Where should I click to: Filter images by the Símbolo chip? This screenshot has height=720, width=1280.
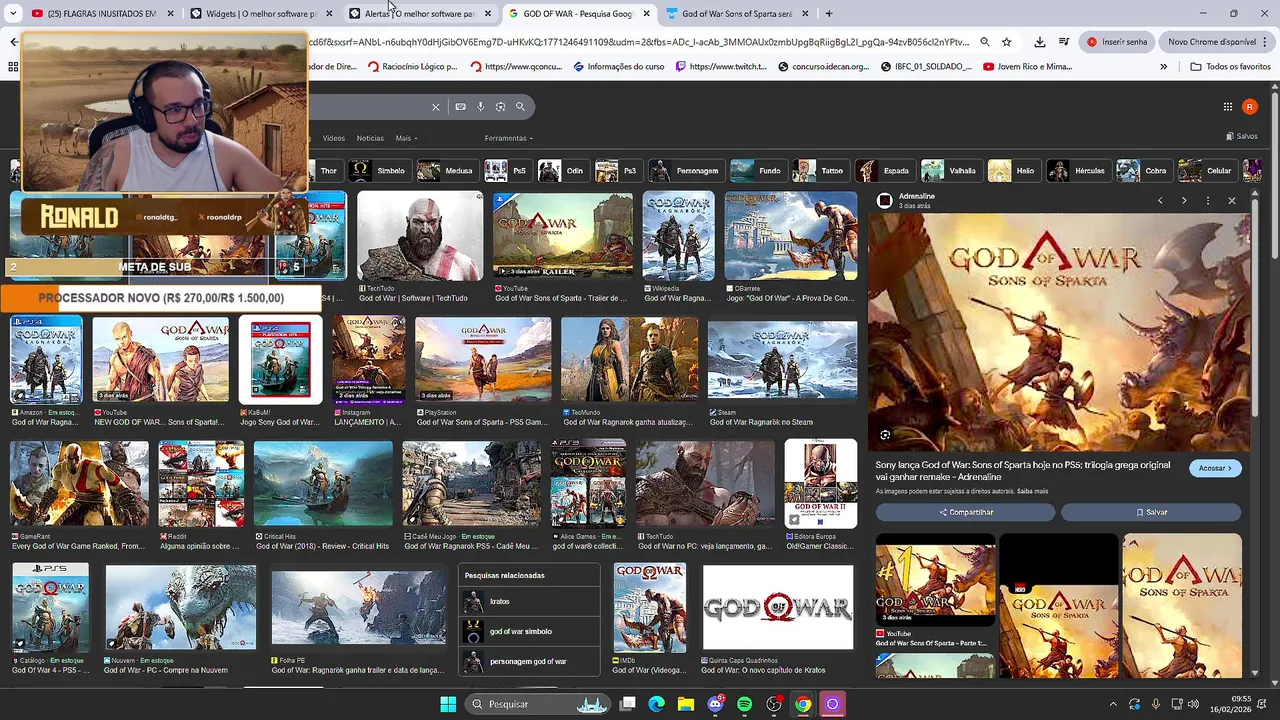pos(378,171)
